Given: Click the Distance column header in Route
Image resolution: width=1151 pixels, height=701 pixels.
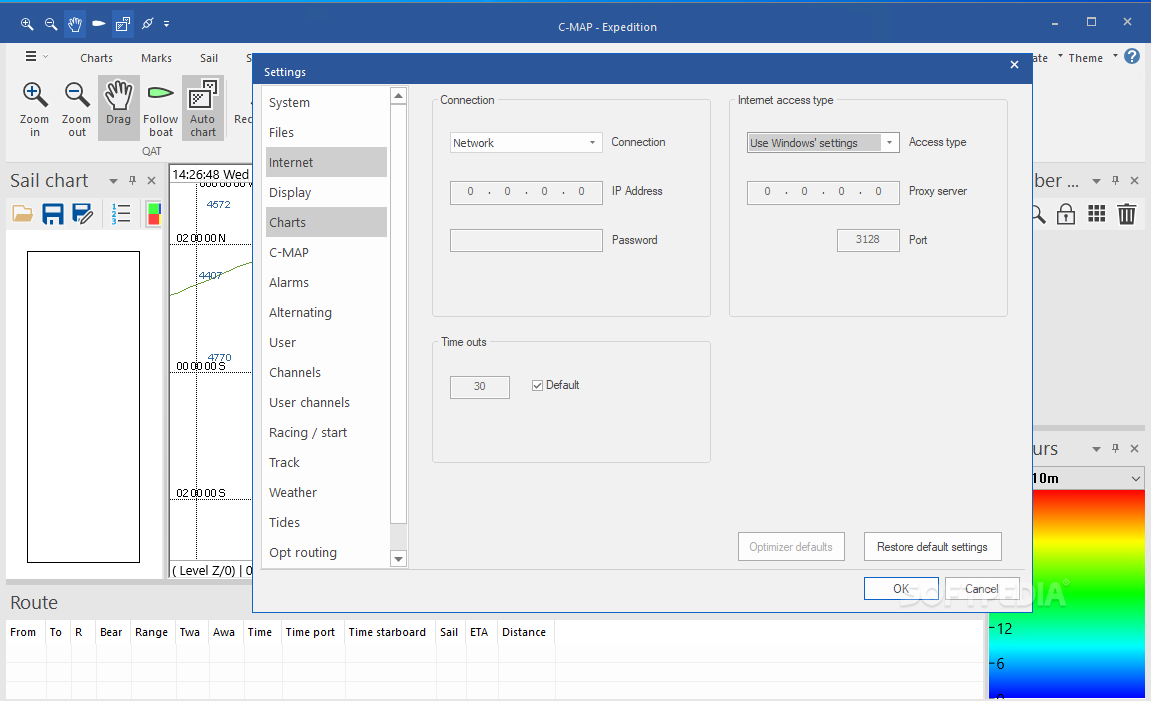Looking at the screenshot, I should [x=524, y=632].
